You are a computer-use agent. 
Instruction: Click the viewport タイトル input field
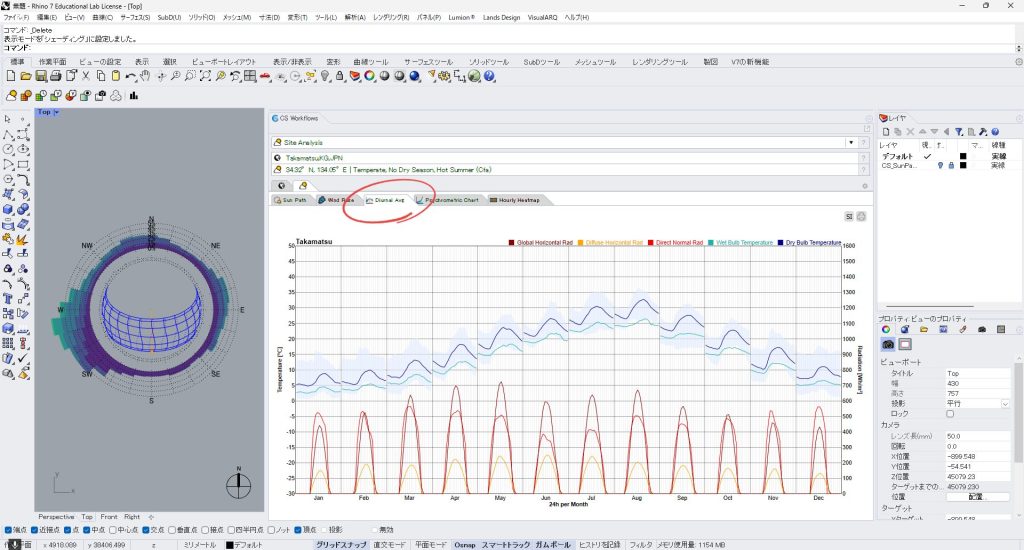tap(975, 372)
